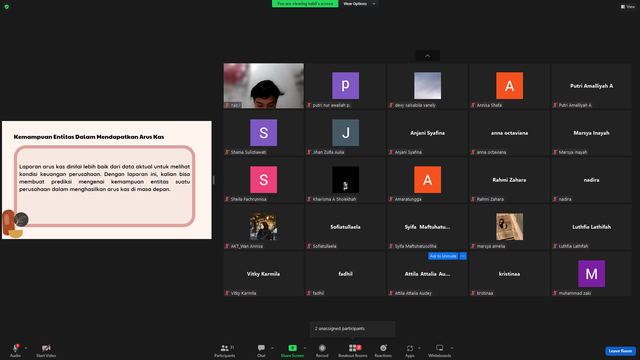This screenshot has width=640, height=360.
Task: Click the Leave Room button
Action: pyautogui.click(x=620, y=351)
